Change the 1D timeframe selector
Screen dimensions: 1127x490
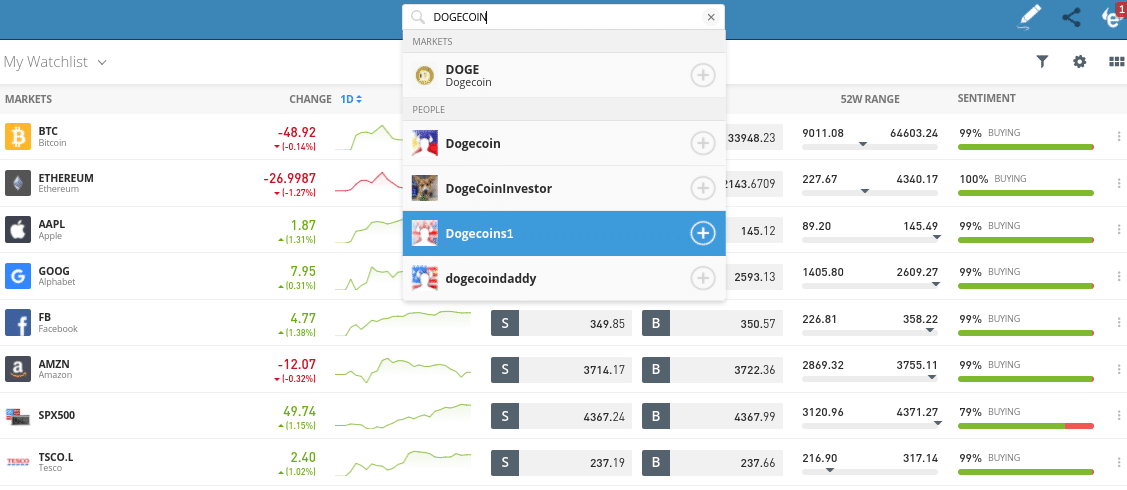(351, 99)
